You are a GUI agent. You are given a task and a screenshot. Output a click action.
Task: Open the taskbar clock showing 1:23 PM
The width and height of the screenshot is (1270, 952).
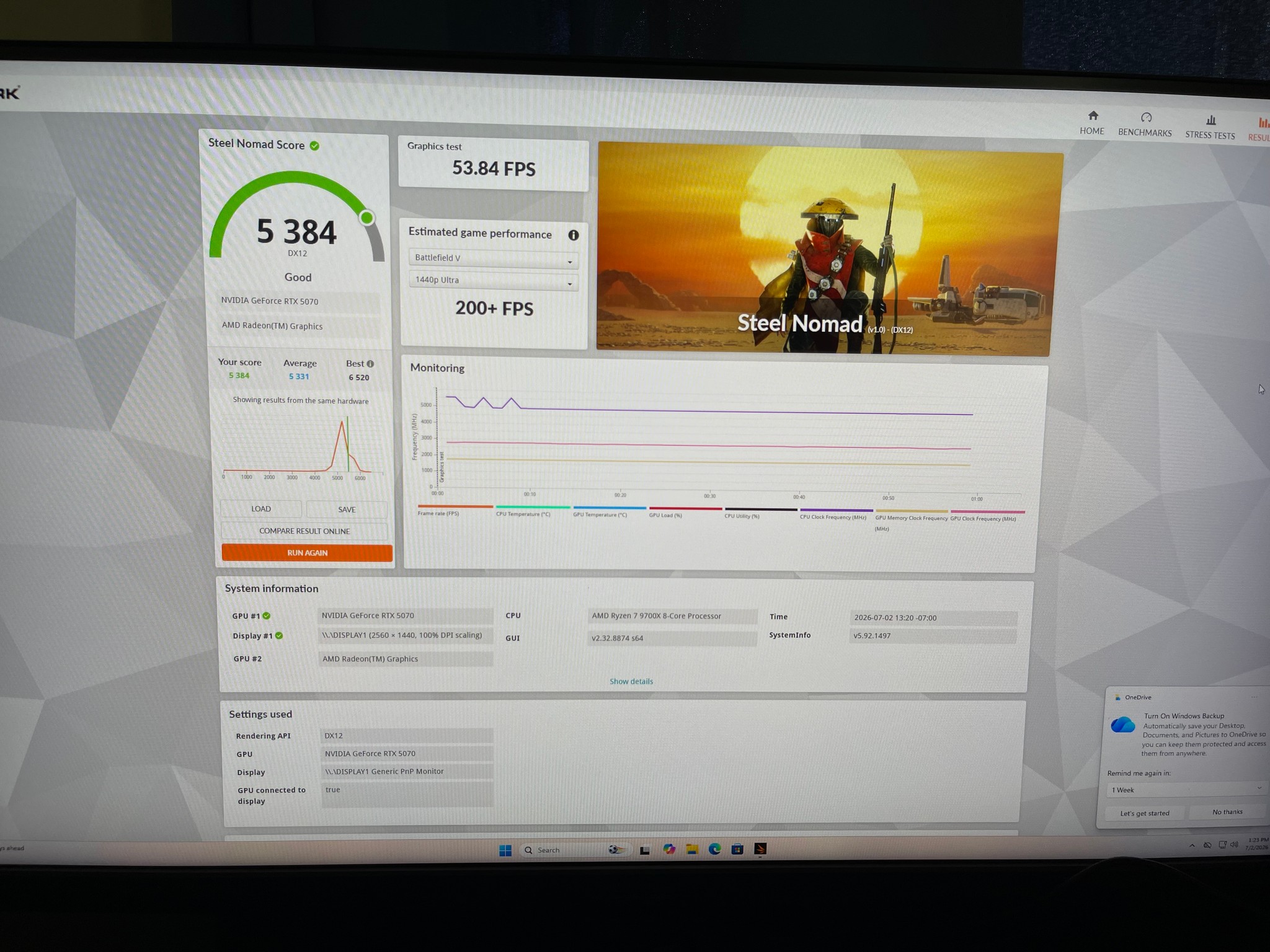tap(1258, 844)
